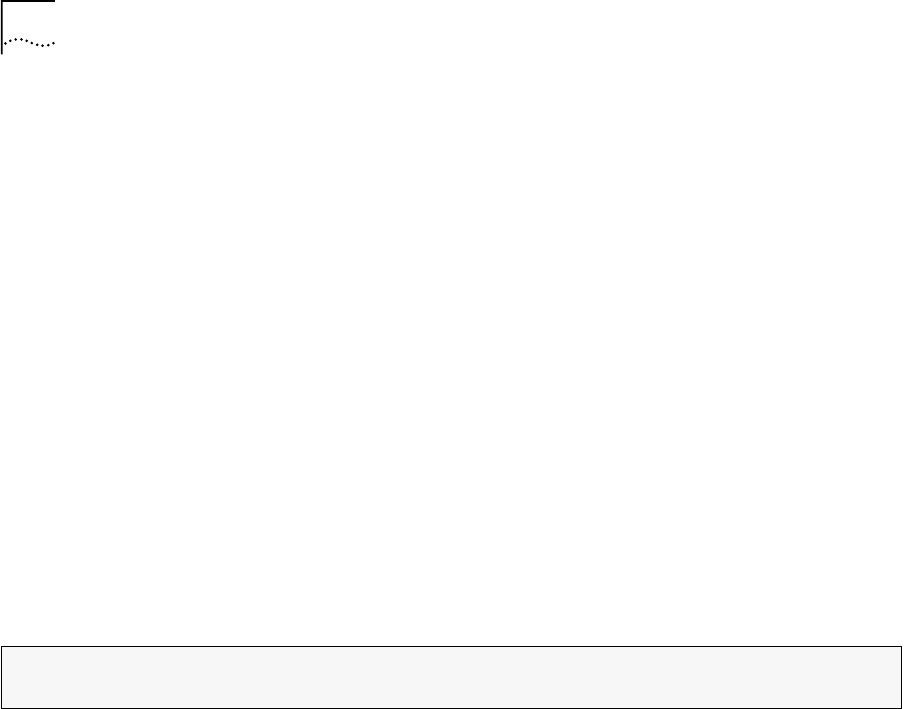Click the empty space above the dotted curve

tap(29, 20)
